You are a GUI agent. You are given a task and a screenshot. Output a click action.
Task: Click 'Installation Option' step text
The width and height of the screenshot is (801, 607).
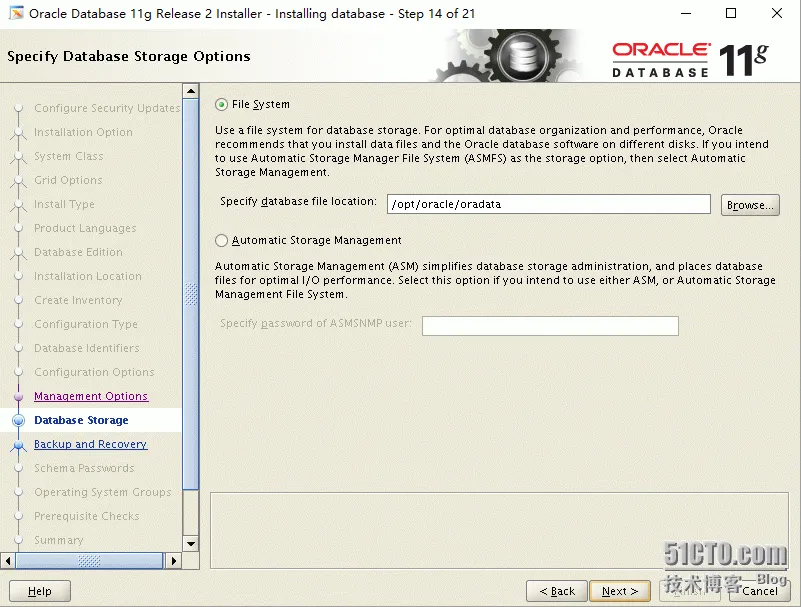tap(83, 132)
